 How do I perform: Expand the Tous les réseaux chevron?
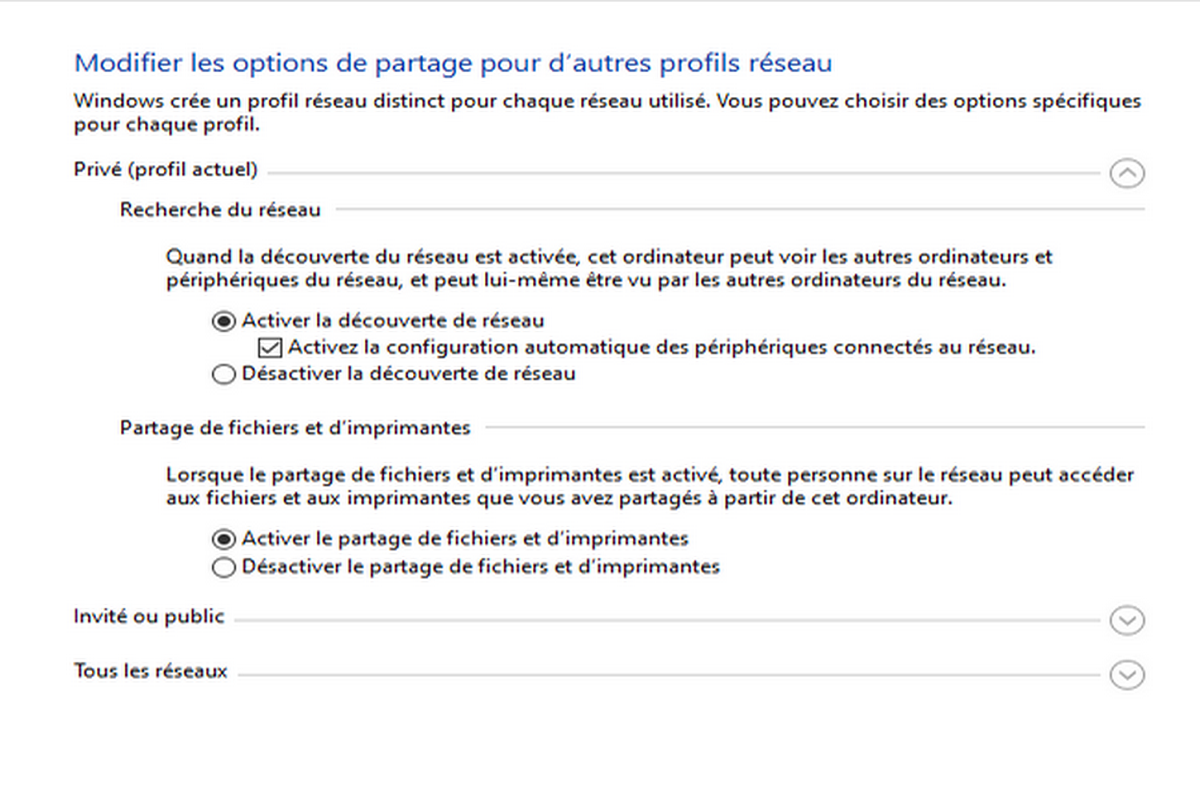click(x=1127, y=675)
